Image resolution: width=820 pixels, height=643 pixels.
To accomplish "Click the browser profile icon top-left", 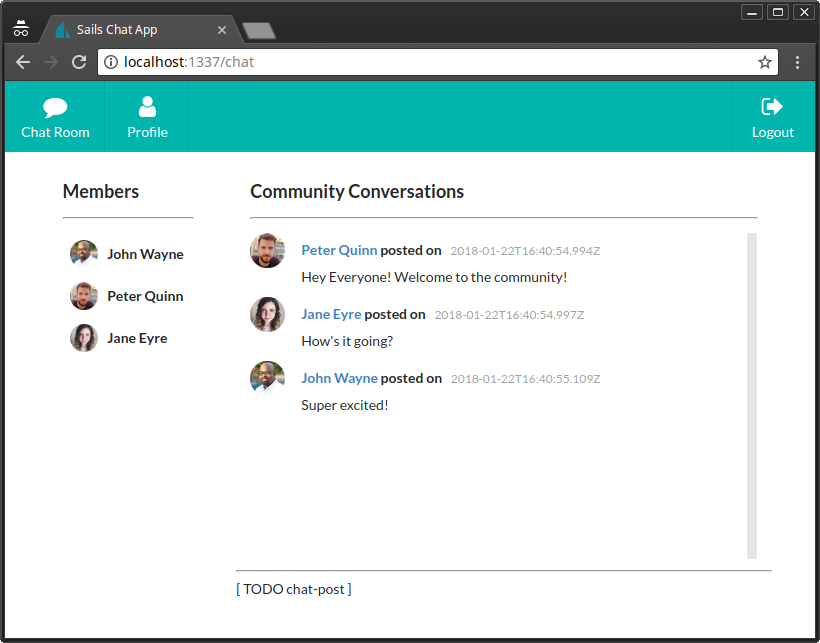I will 20,28.
